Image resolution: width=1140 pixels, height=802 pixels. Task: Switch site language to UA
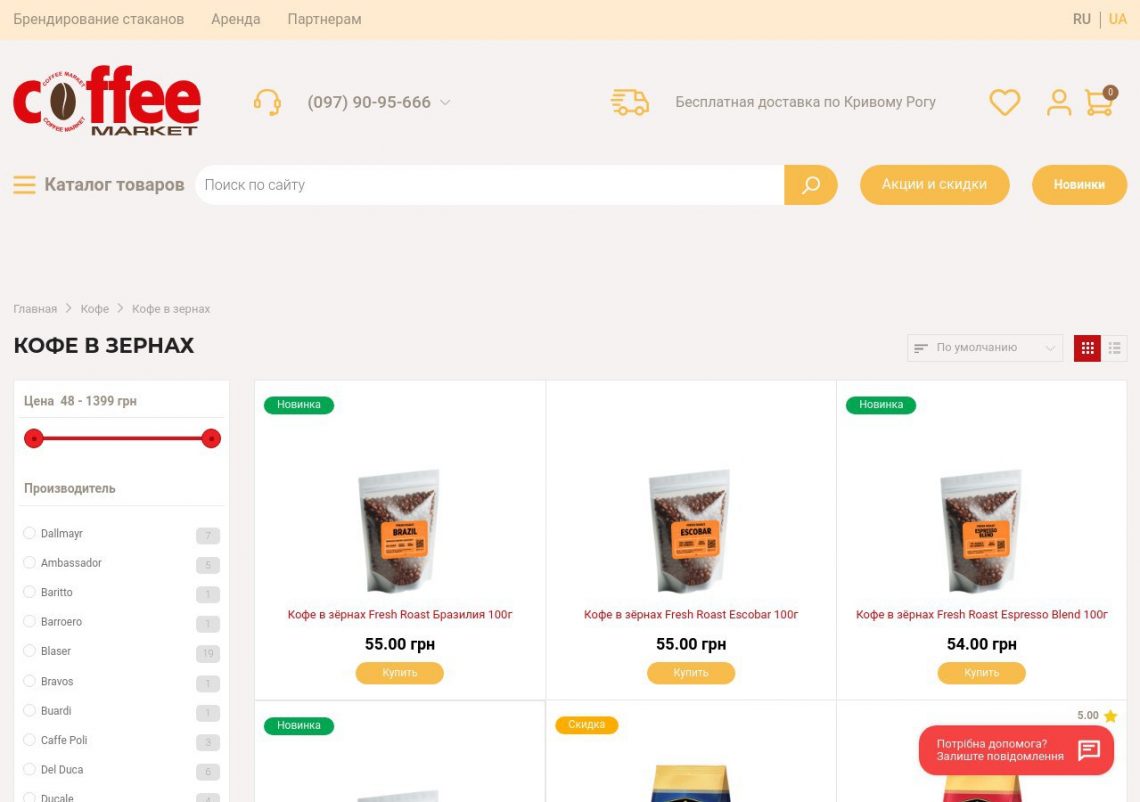click(1117, 20)
